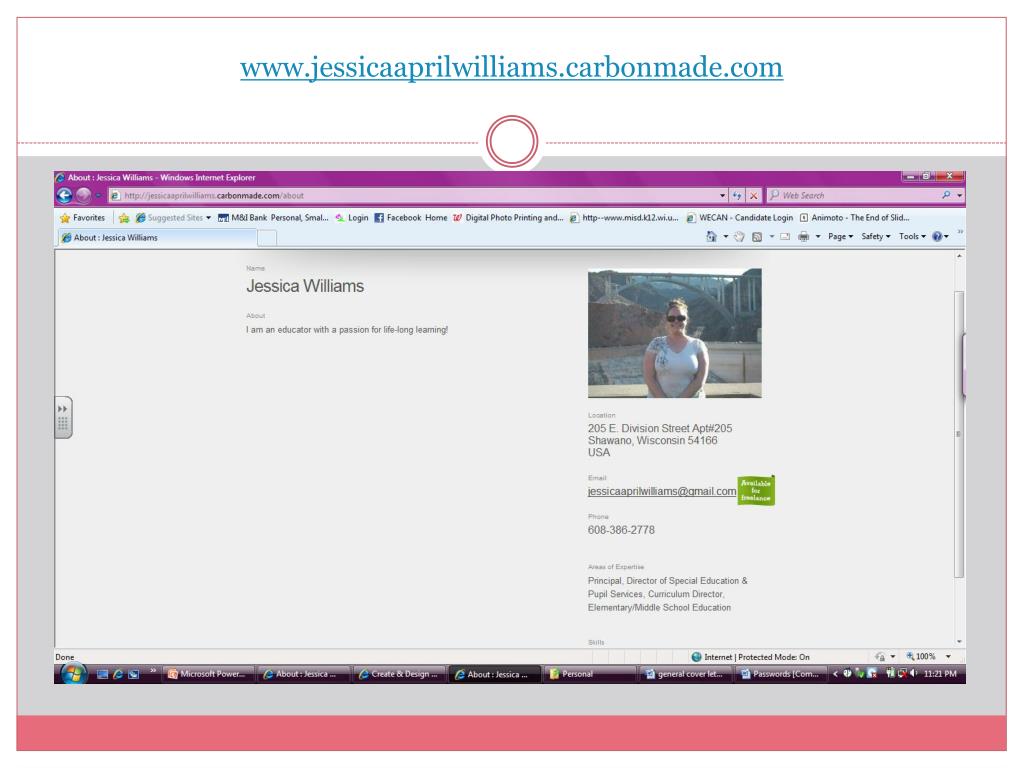Click the green Available for freelance badge
1024x768 pixels.
(756, 490)
